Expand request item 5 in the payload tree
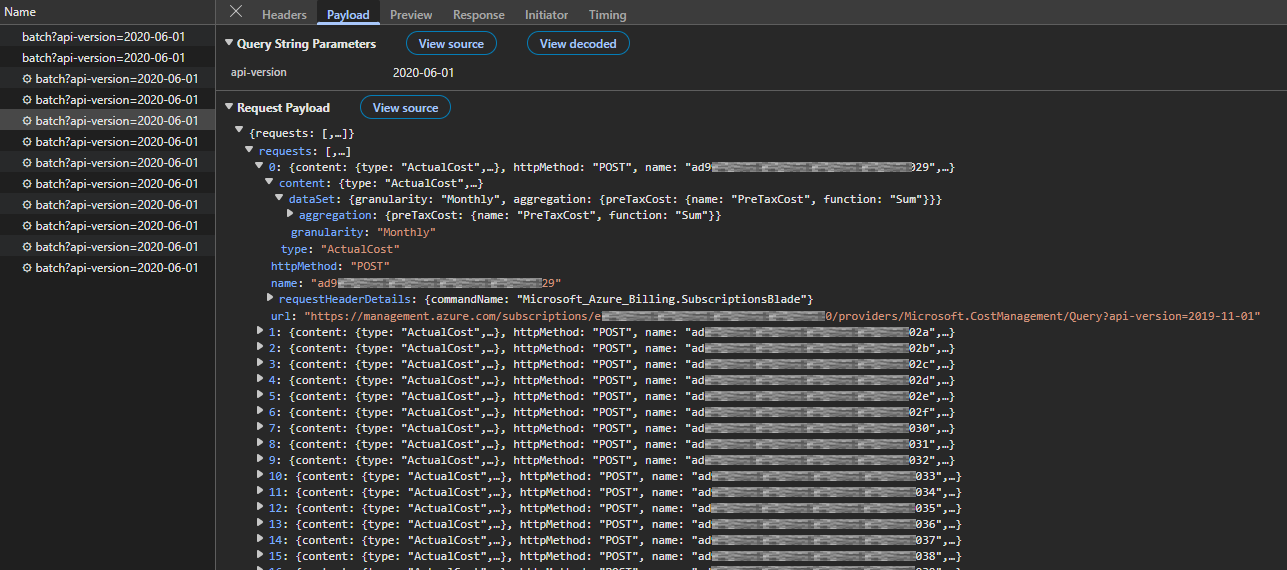The width and height of the screenshot is (1287, 570). 260,396
